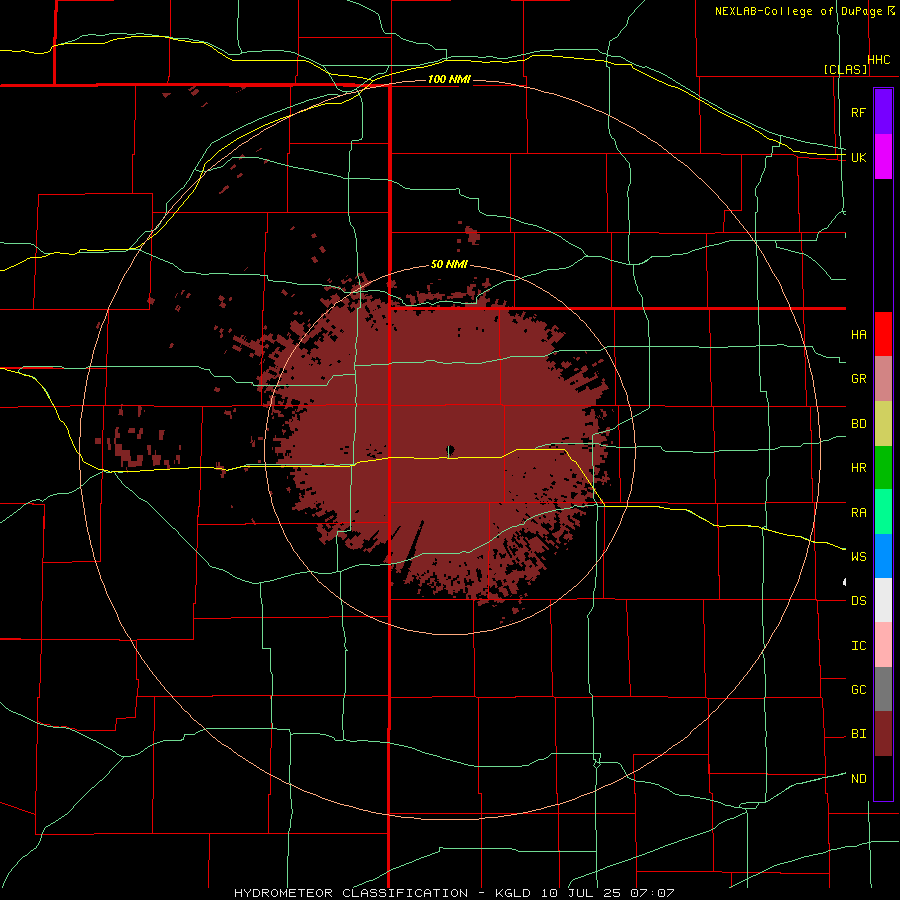Viewport: 900px width, 900px height.
Task: Click the WS legend label
Action: tap(859, 556)
